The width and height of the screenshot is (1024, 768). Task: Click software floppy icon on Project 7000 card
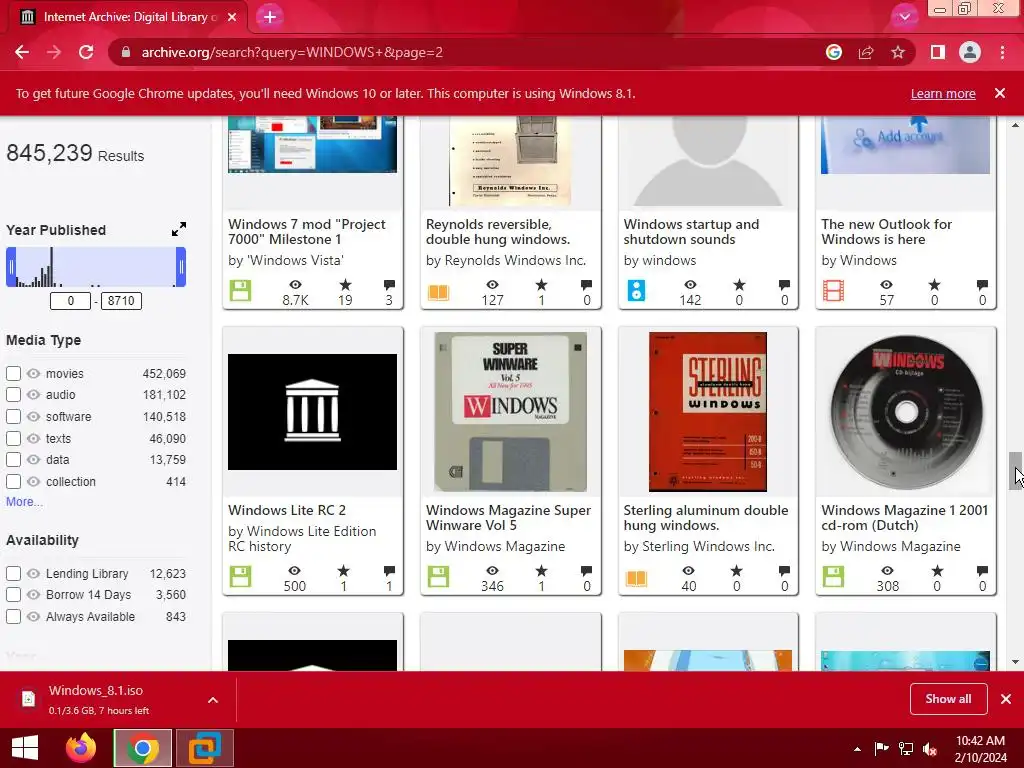click(x=240, y=290)
